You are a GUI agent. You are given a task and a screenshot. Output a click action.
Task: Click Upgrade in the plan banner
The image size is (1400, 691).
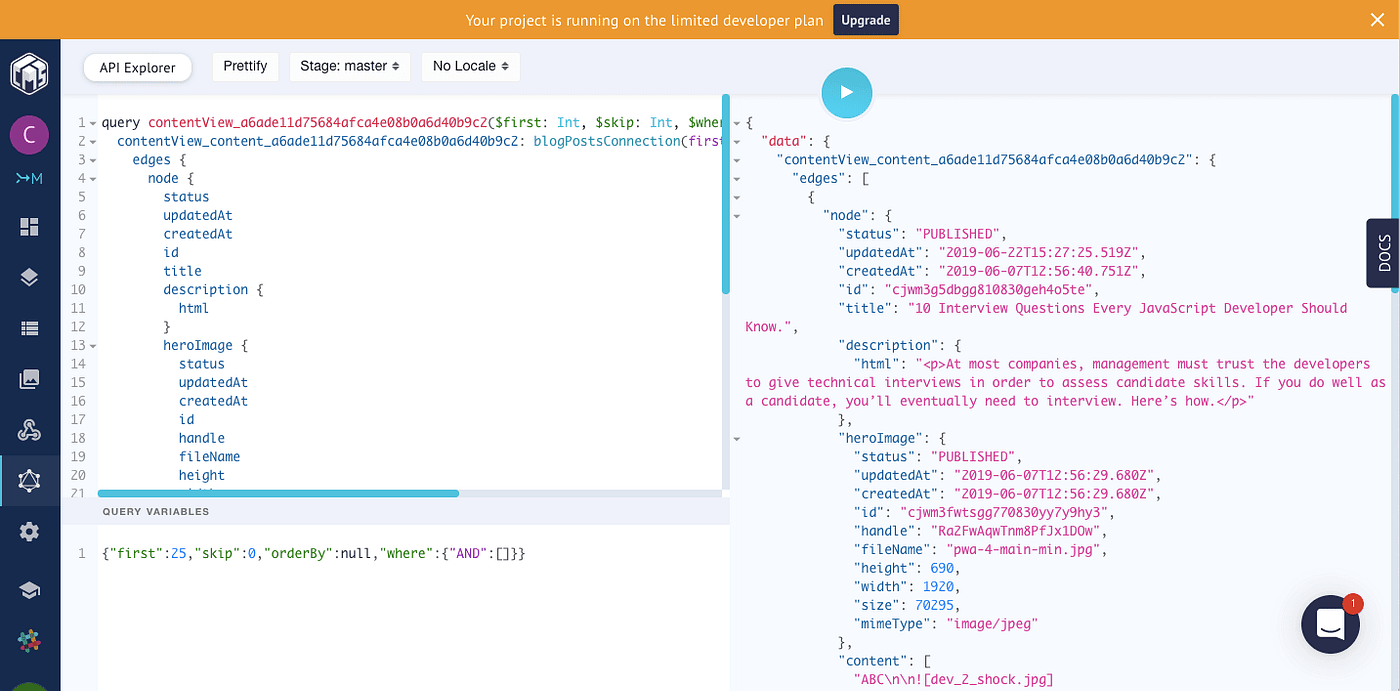click(865, 19)
